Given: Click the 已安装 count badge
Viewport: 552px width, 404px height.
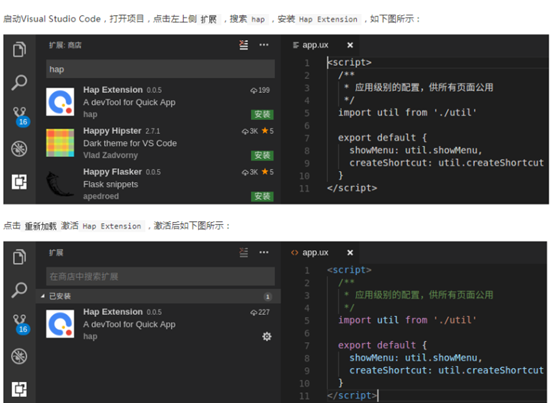Looking at the screenshot, I should (x=268, y=297).
